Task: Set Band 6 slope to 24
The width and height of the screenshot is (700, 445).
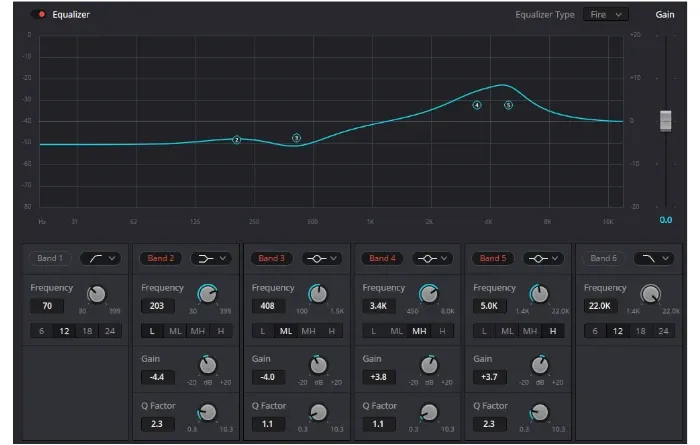Action: 663,331
